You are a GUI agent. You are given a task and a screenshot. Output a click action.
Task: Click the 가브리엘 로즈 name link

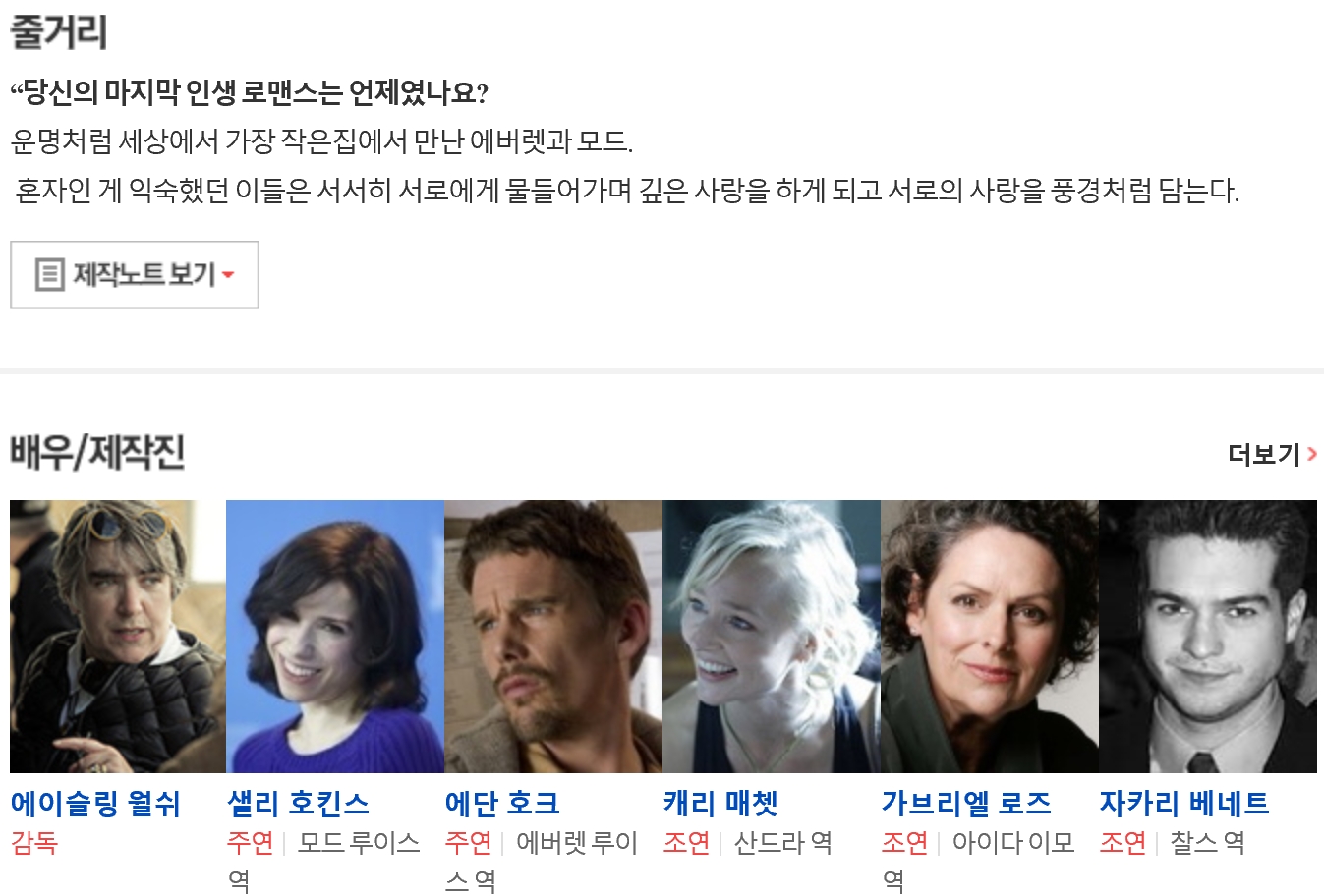pyautogui.click(x=966, y=804)
